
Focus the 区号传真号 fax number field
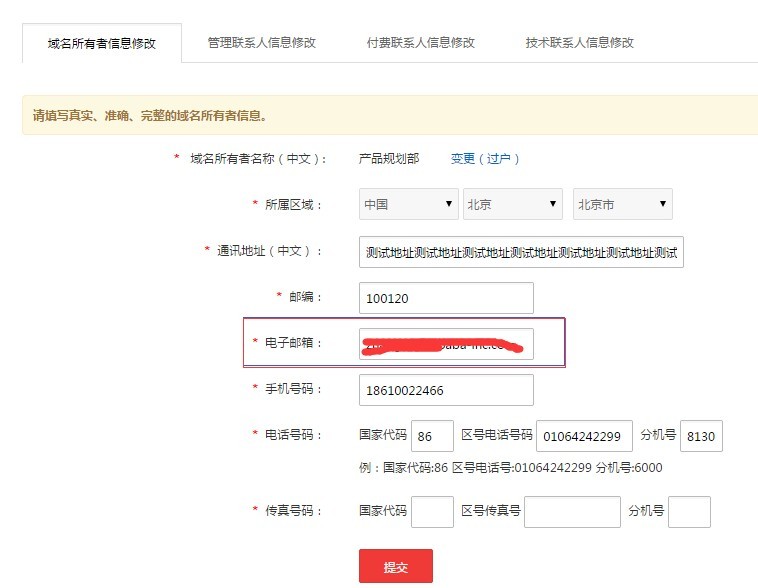point(572,511)
